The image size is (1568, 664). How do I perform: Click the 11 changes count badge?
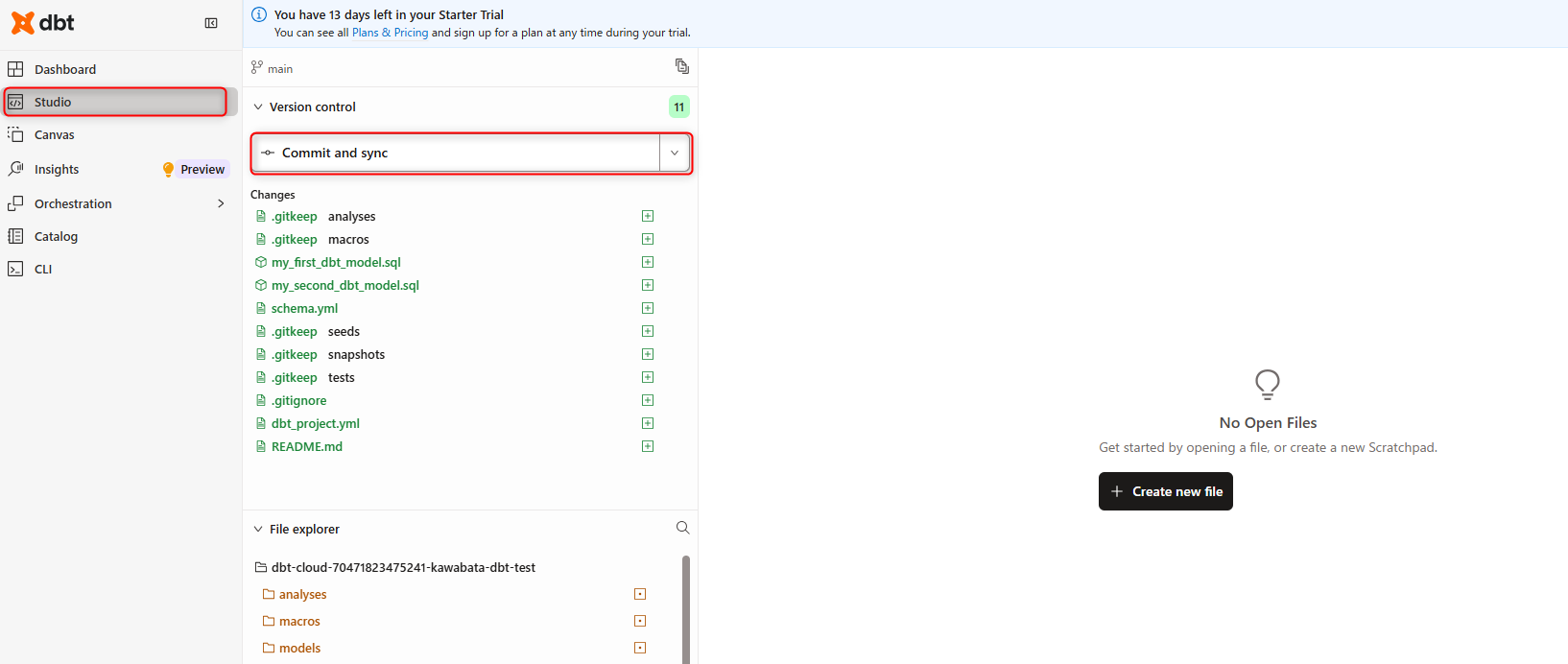pos(679,107)
